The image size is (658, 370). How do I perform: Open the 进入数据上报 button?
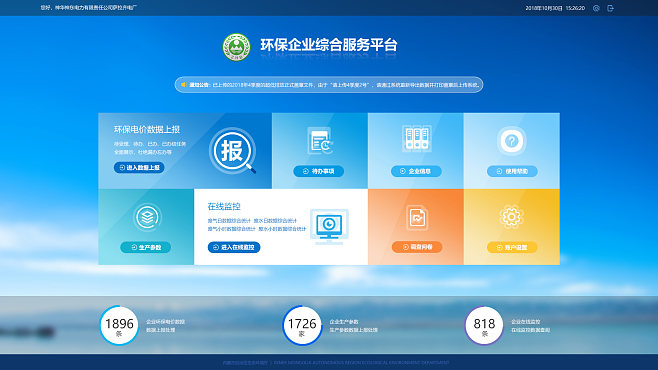coord(139,167)
